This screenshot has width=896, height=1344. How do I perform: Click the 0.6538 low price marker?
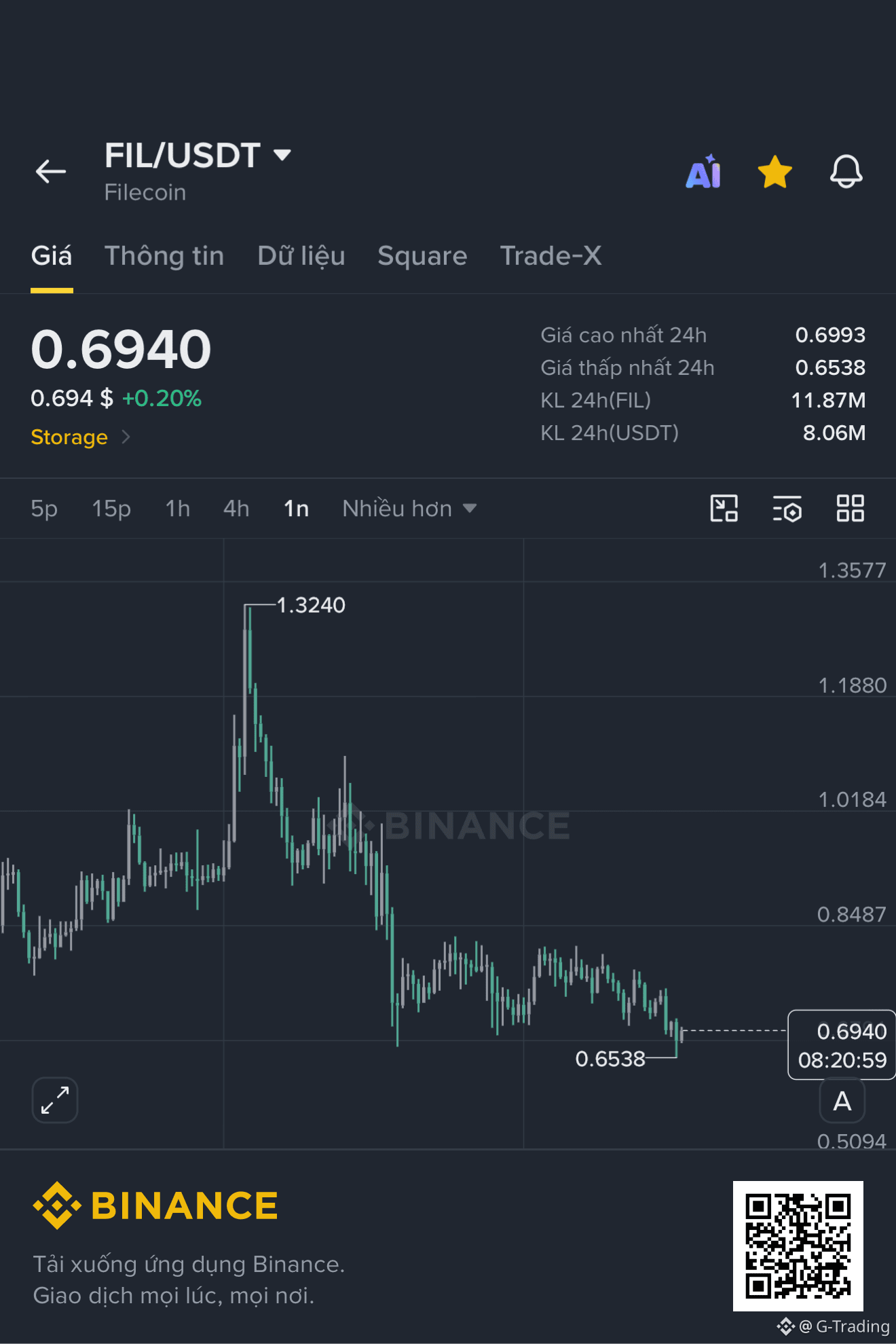(x=610, y=1059)
